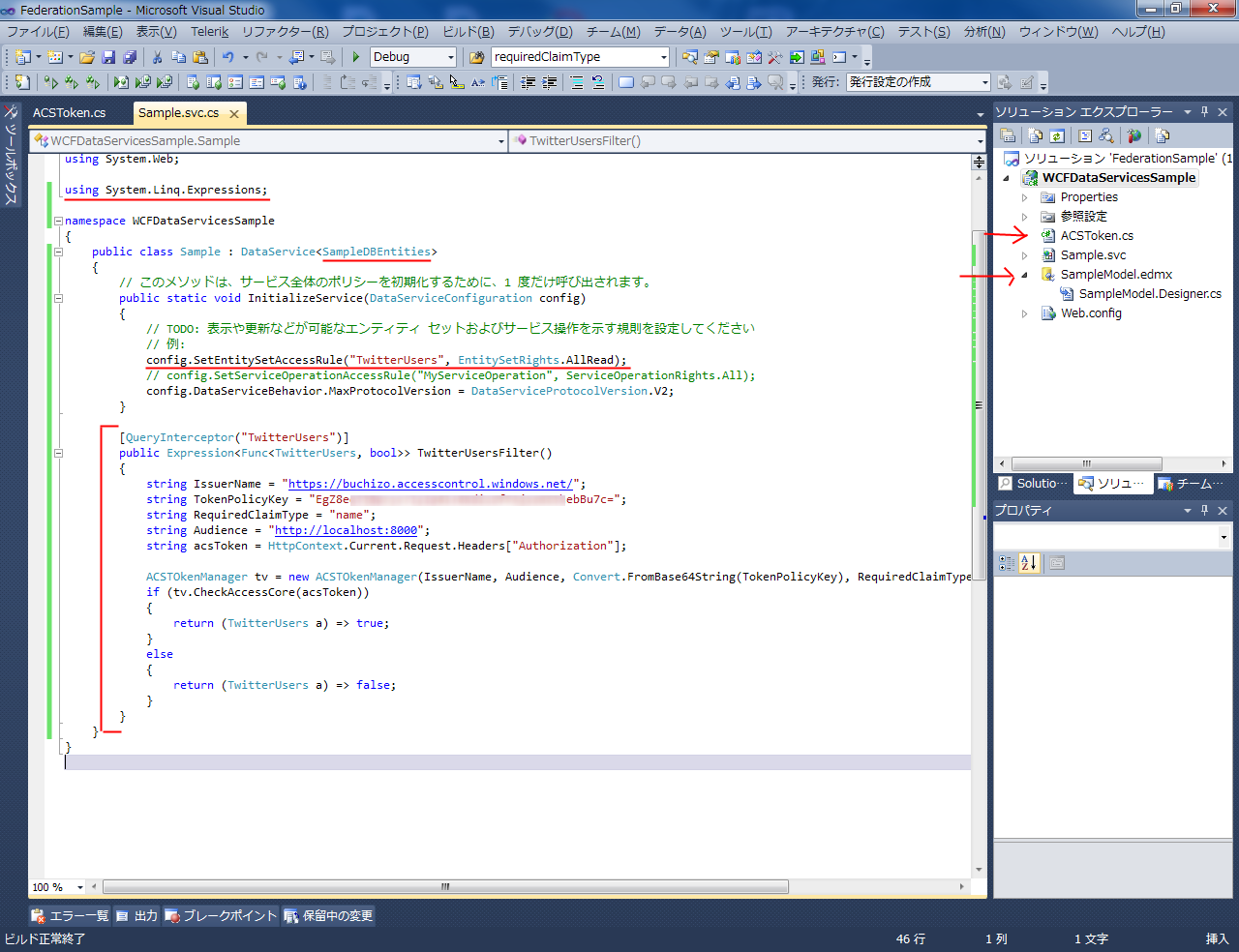Open the Debug configuration dropdown
The width and height of the screenshot is (1239, 952).
(x=450, y=57)
